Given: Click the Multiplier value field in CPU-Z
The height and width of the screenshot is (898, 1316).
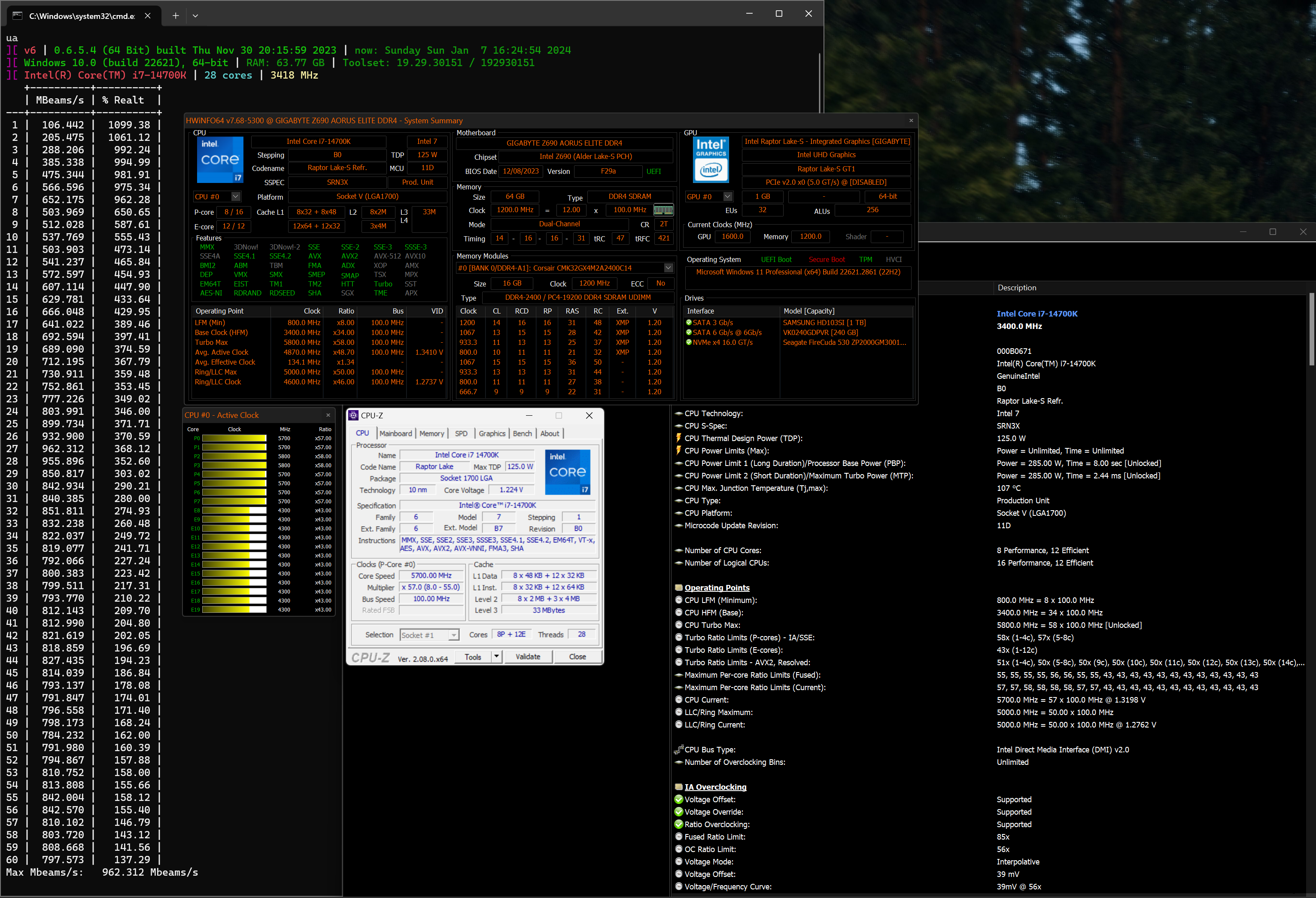Looking at the screenshot, I should pos(431,588).
